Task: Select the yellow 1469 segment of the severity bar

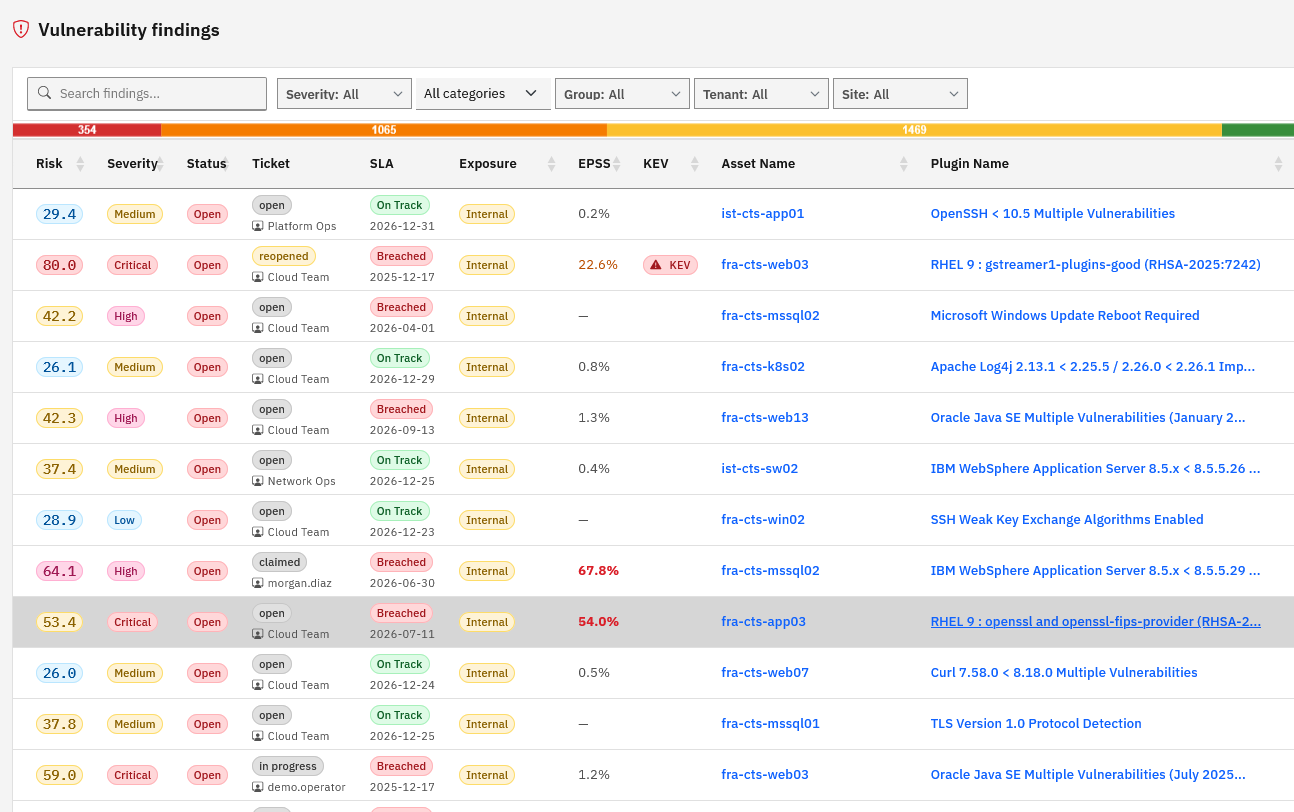Action: 914,130
